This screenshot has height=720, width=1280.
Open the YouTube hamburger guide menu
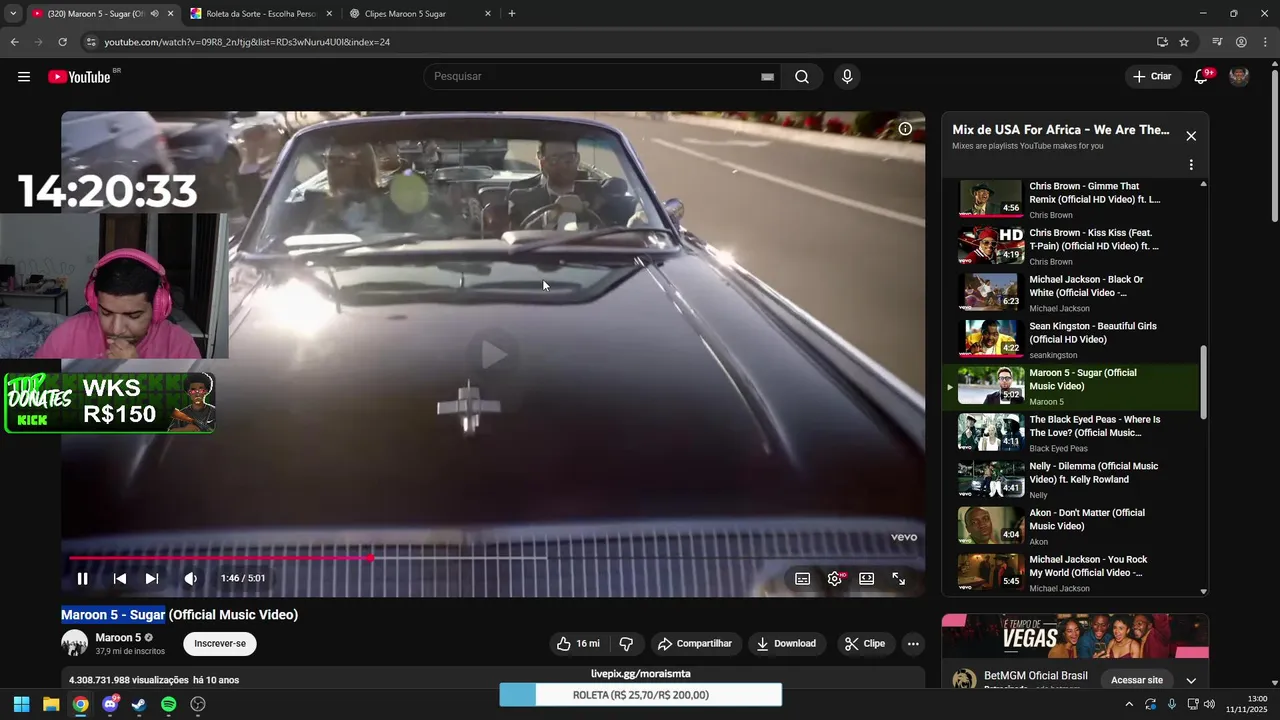click(x=24, y=77)
